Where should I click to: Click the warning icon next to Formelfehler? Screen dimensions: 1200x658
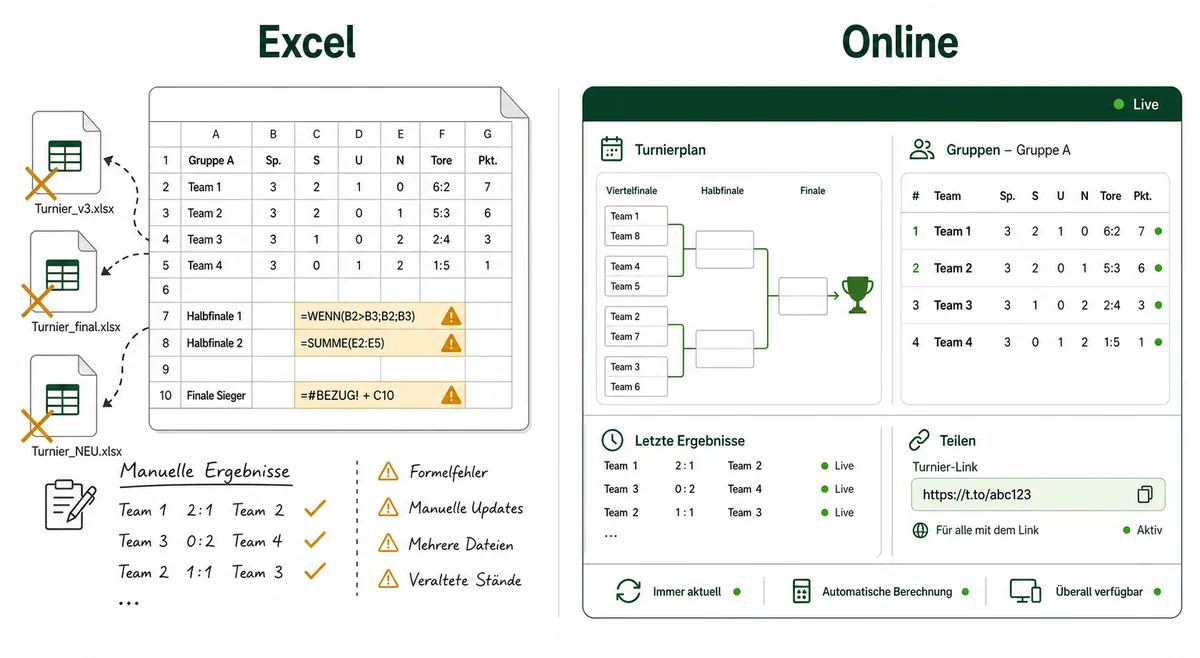pyautogui.click(x=388, y=472)
